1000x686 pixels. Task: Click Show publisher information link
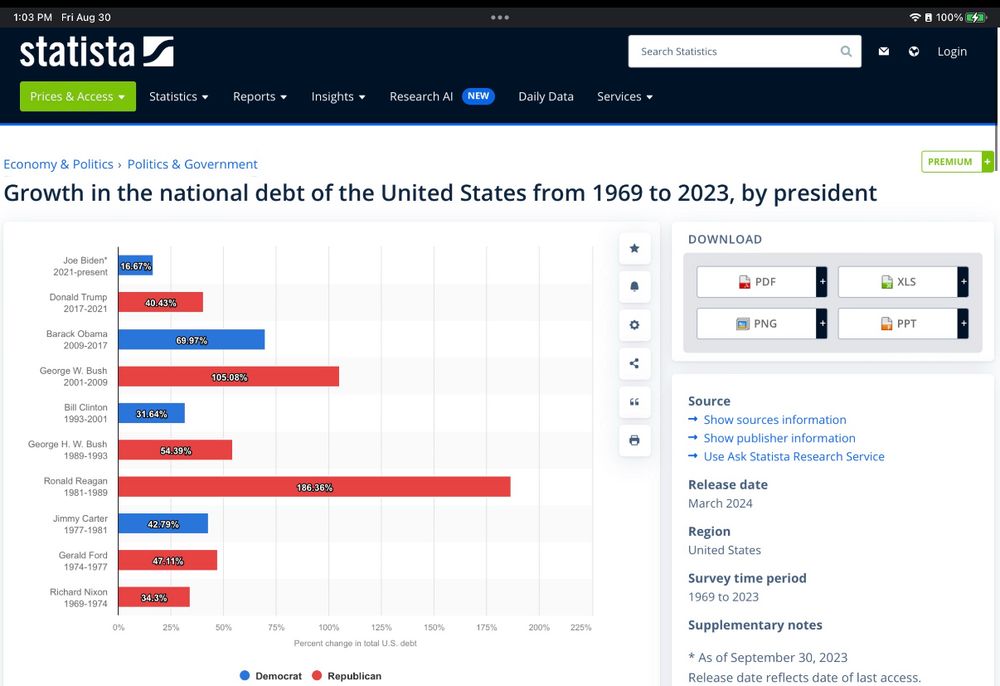point(779,438)
